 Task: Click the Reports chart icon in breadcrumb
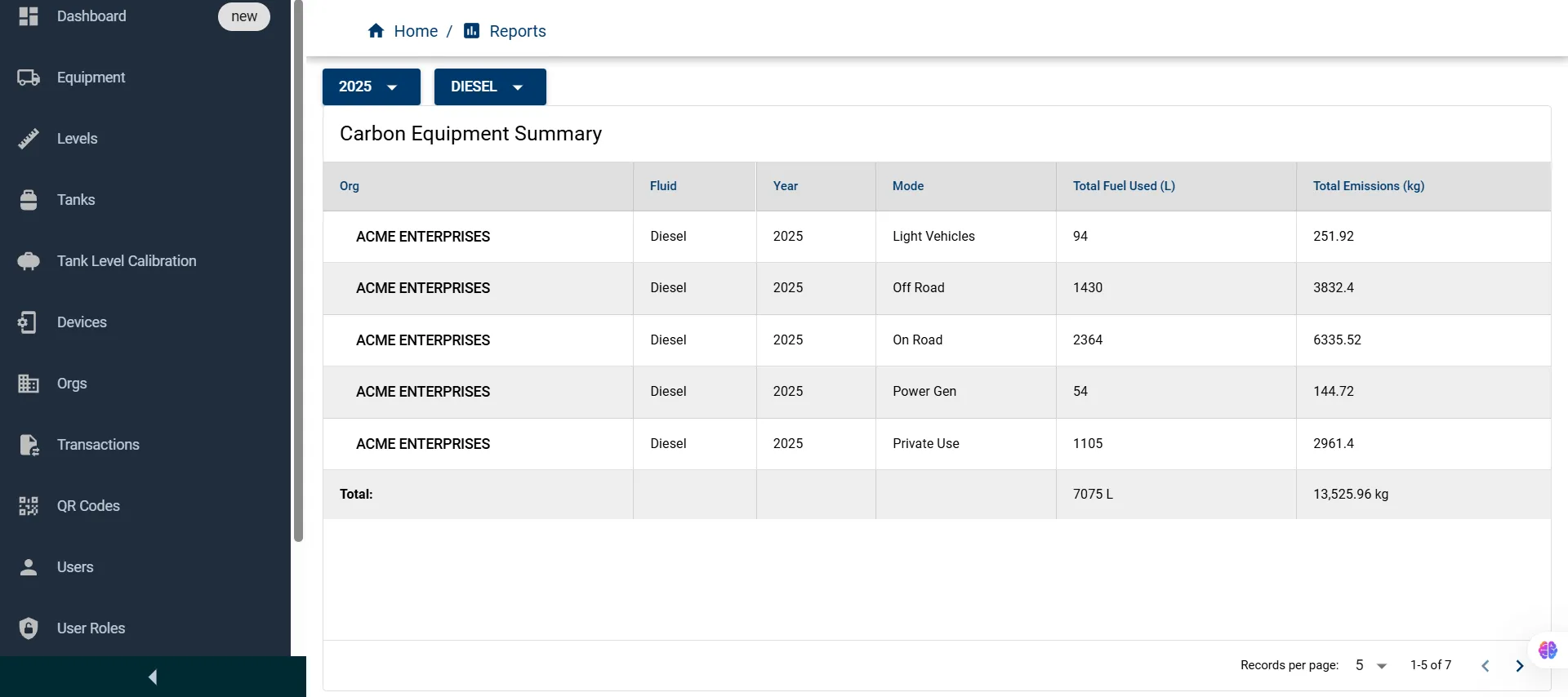[x=471, y=31]
